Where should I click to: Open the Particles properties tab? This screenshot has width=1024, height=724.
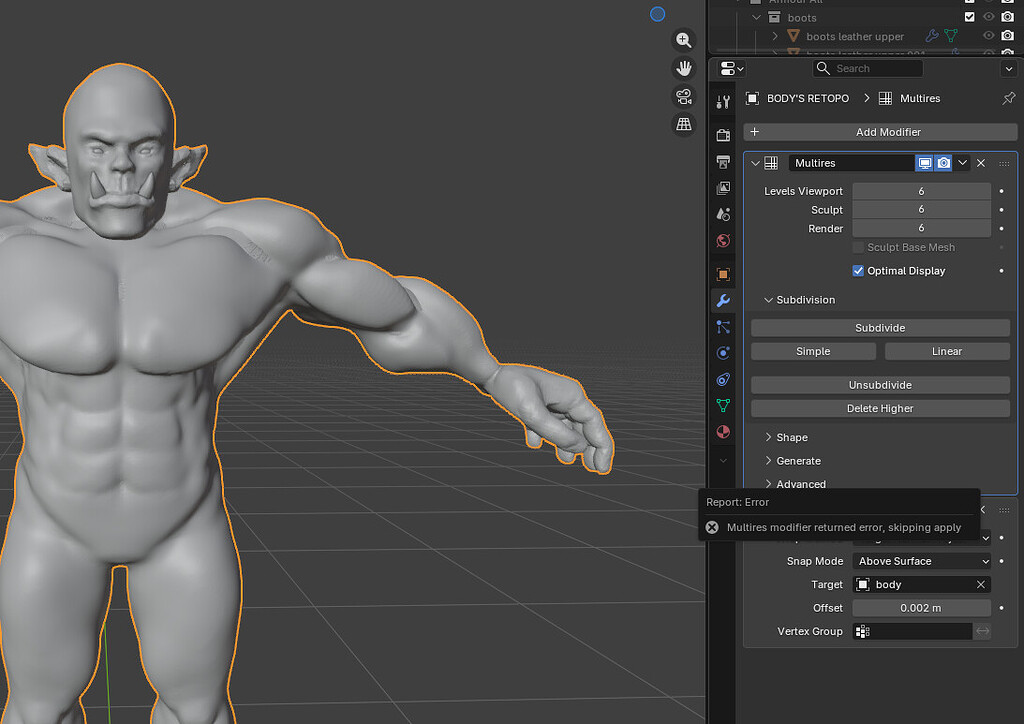(x=723, y=326)
